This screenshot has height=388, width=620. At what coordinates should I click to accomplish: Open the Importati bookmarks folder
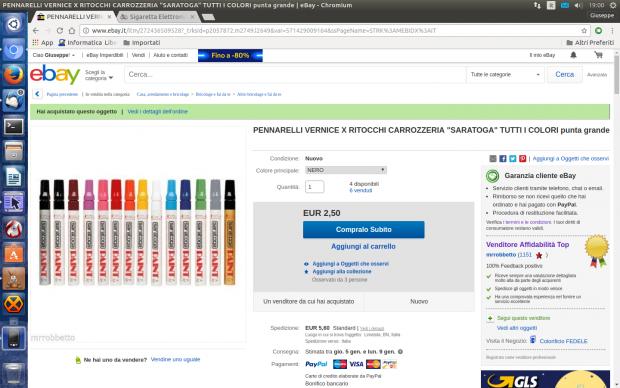pos(142,42)
